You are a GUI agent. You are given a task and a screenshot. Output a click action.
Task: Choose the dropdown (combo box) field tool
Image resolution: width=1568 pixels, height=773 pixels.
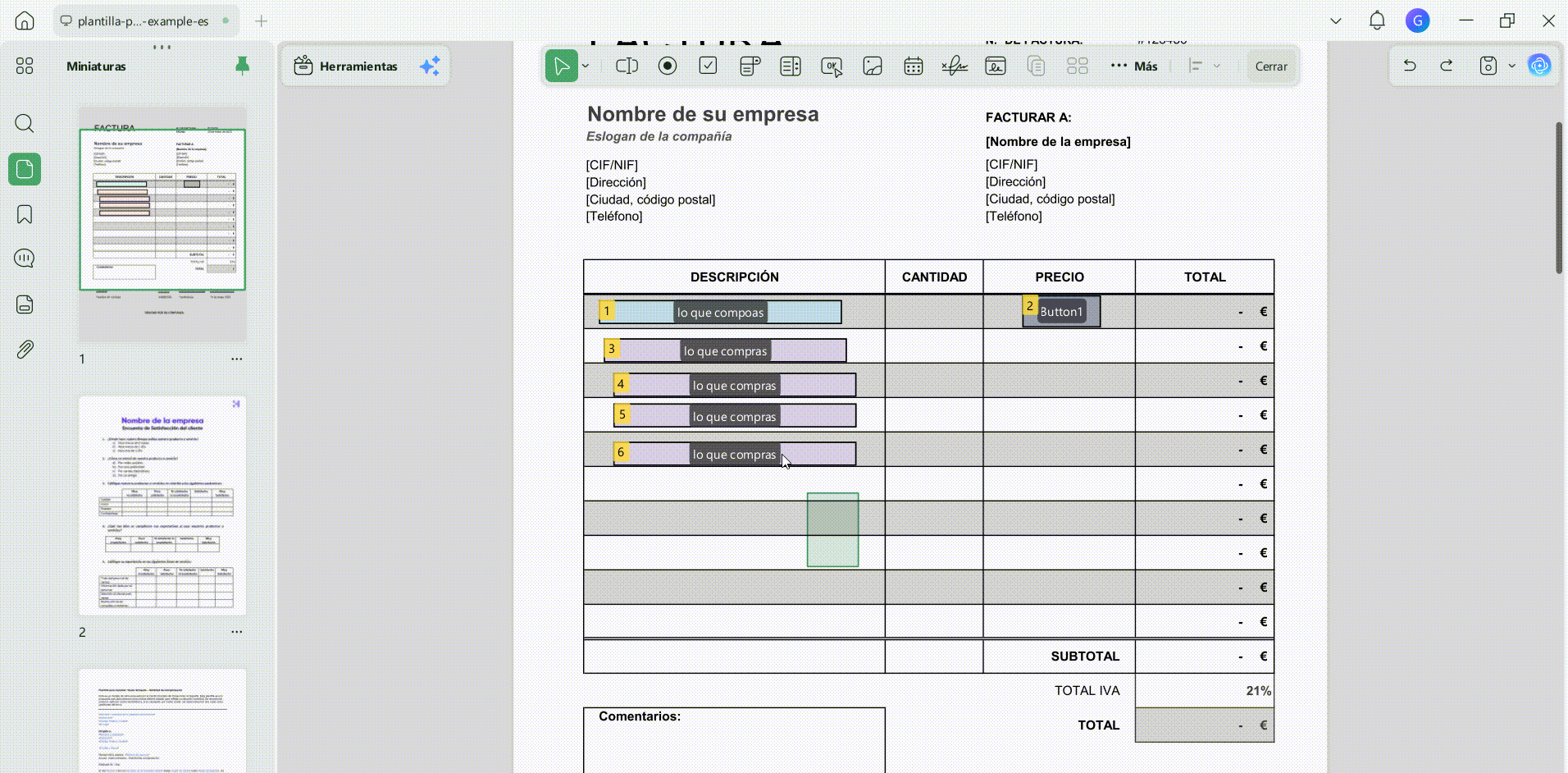750,66
